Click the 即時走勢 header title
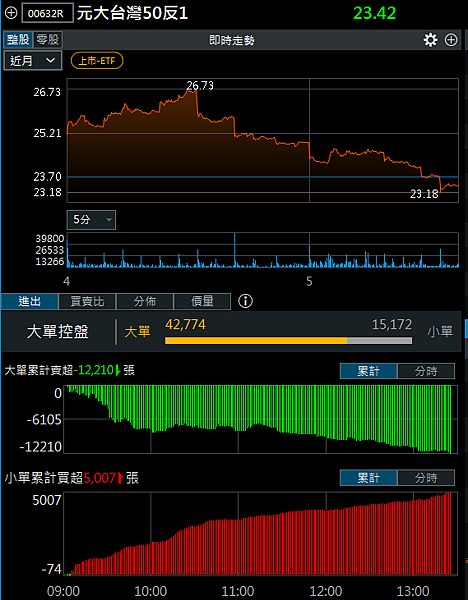 232,40
